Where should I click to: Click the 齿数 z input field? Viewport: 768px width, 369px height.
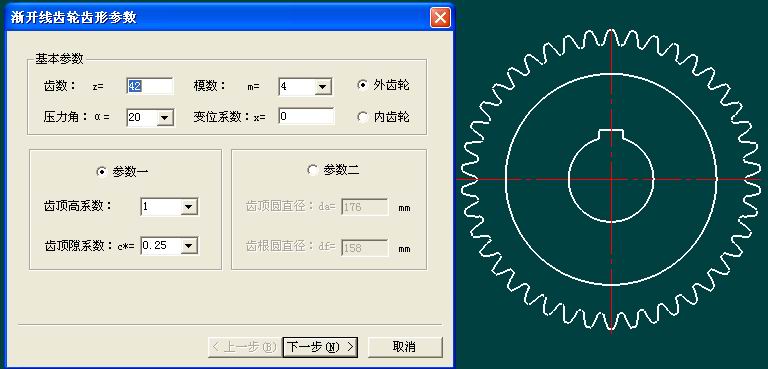[149, 86]
